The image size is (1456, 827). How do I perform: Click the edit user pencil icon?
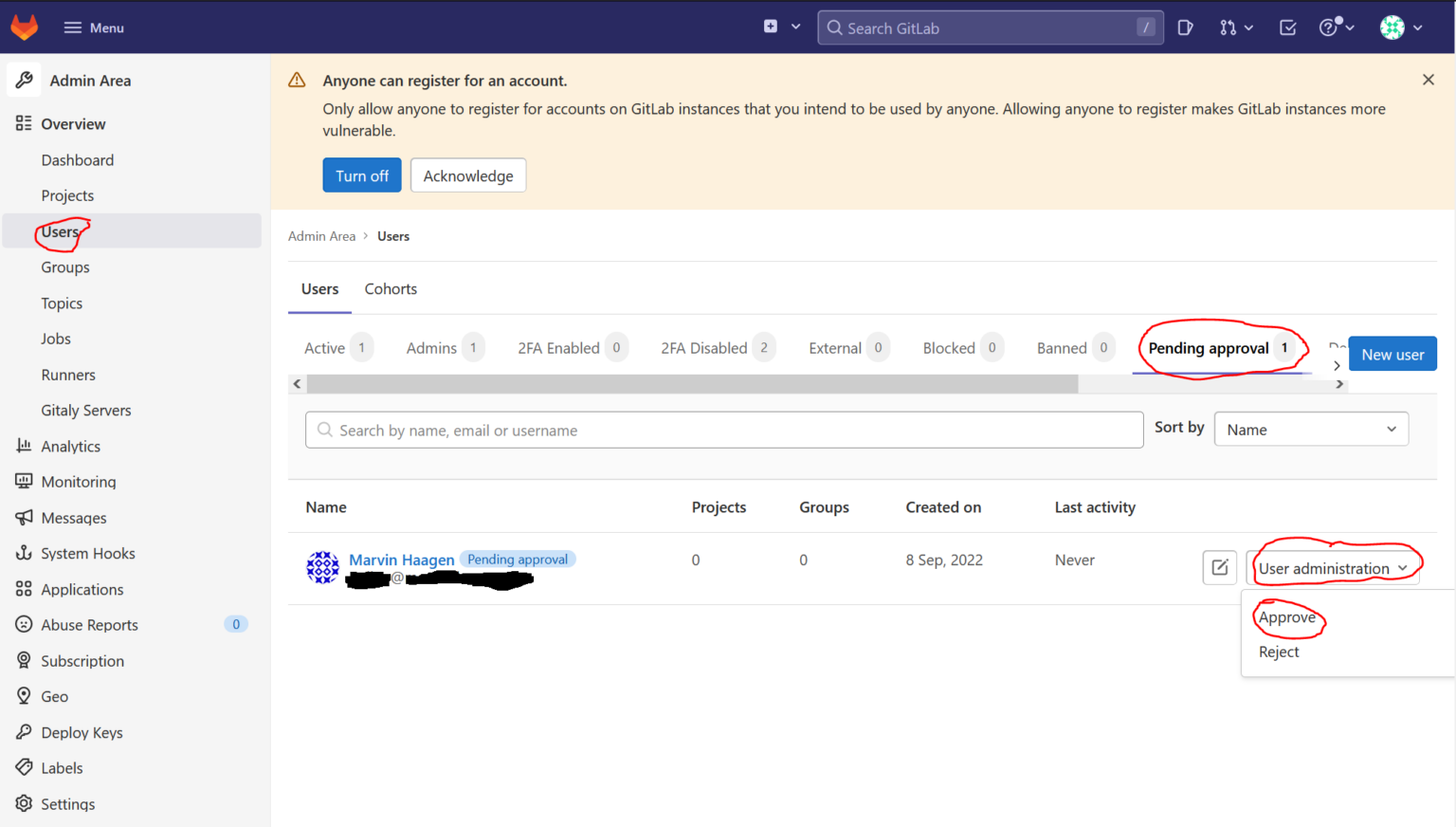pos(1220,566)
